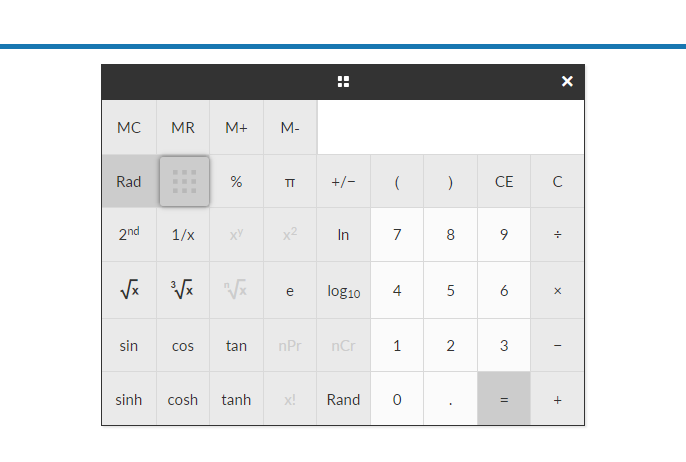Add to memory with M+

pyautogui.click(x=236, y=127)
